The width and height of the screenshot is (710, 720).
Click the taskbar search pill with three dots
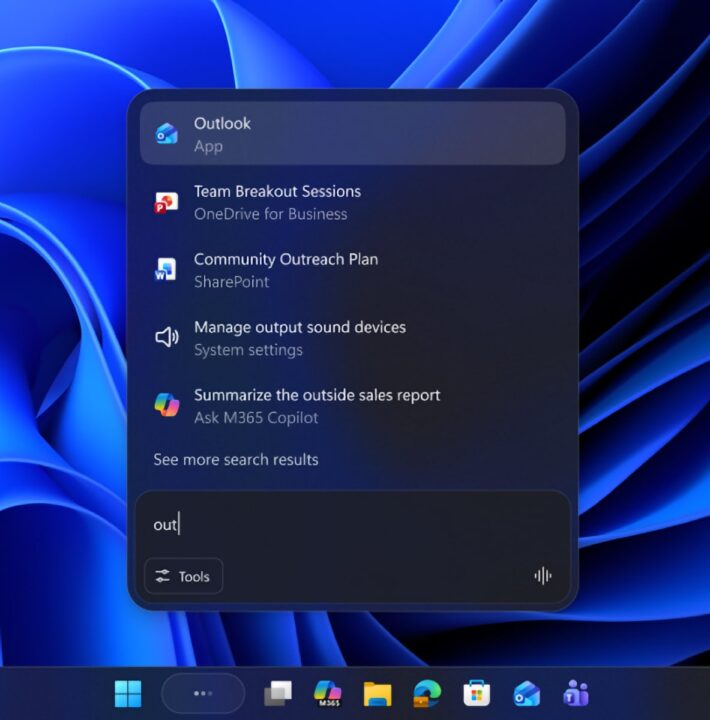coord(203,693)
